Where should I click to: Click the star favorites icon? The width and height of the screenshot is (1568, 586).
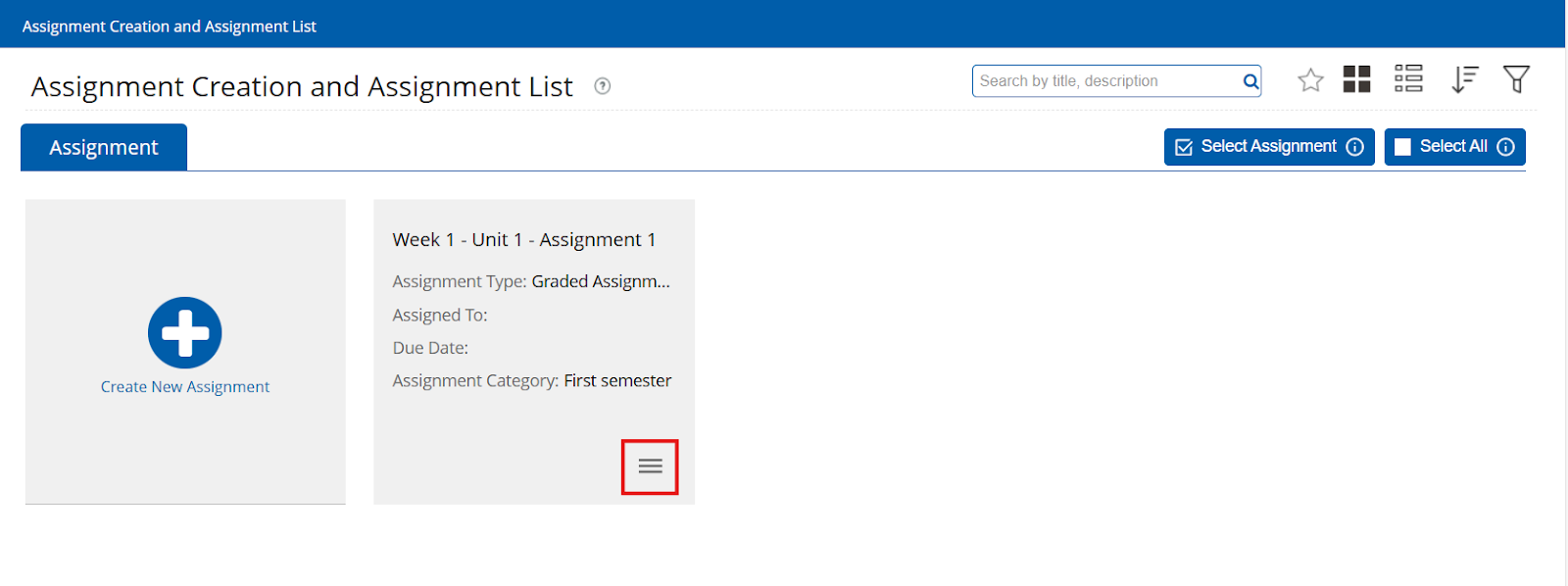(x=1310, y=80)
